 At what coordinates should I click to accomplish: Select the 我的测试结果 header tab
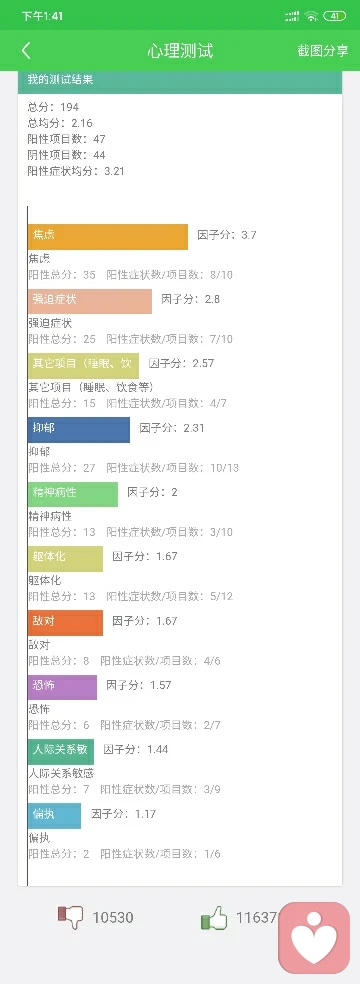pos(180,82)
